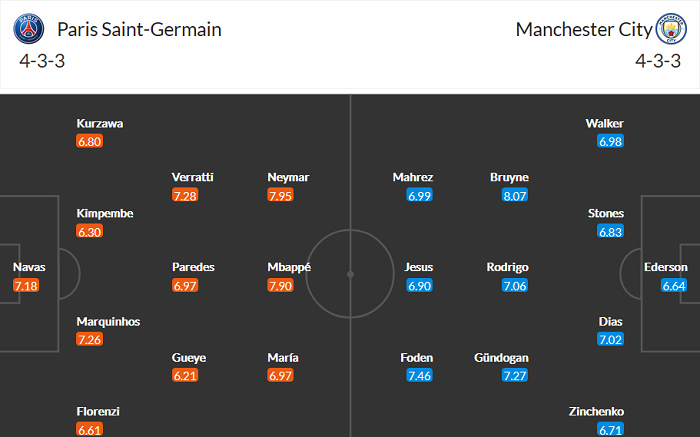This screenshot has height=437, width=700.
Task: Select Rodrigo's 7.06 rating badge
Action: [x=516, y=286]
